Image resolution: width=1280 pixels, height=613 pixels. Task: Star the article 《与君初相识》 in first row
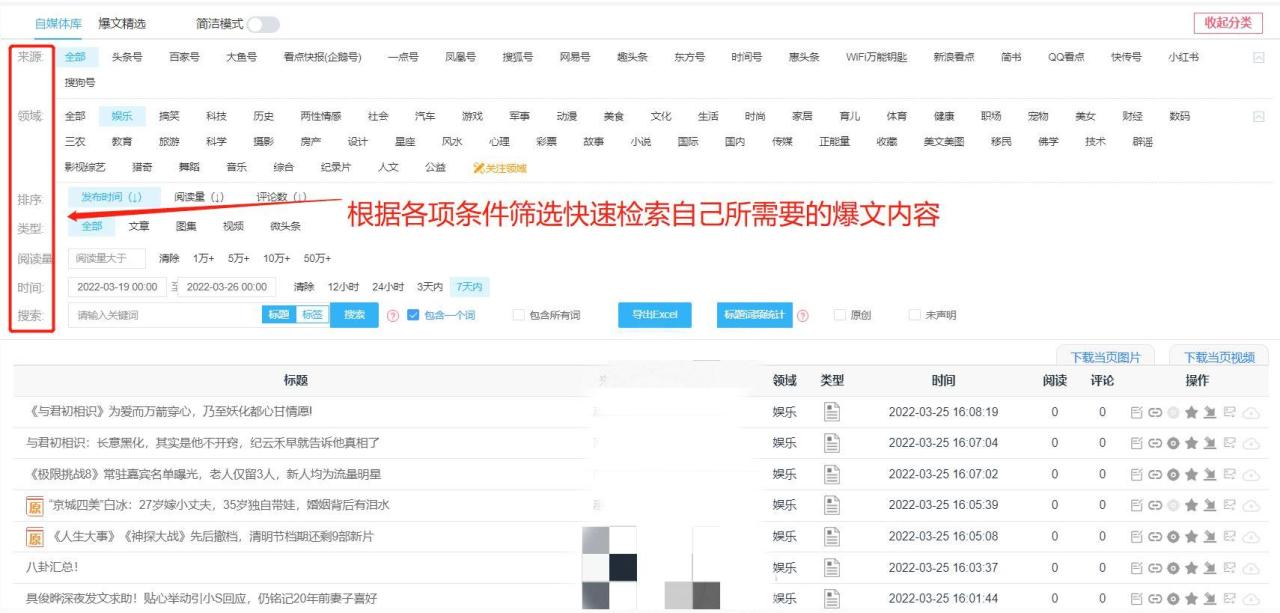tap(1190, 412)
